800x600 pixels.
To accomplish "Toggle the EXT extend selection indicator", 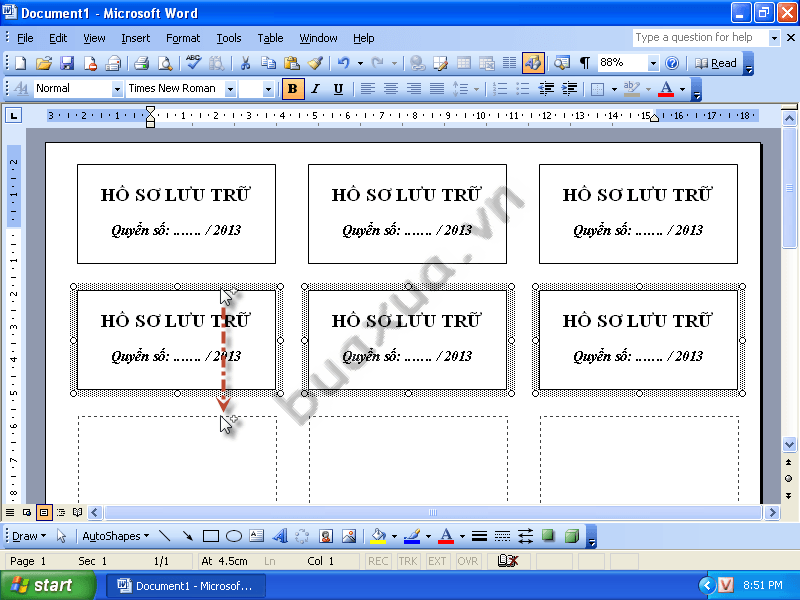I will click(437, 561).
